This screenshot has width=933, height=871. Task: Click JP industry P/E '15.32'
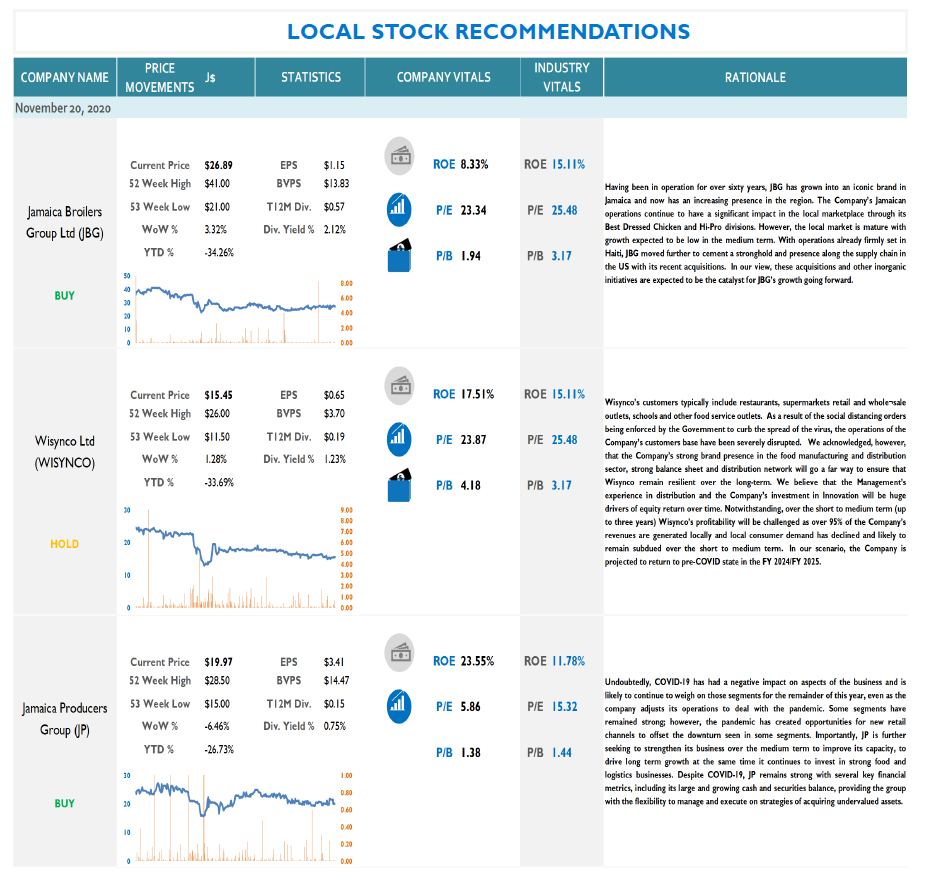pos(564,707)
